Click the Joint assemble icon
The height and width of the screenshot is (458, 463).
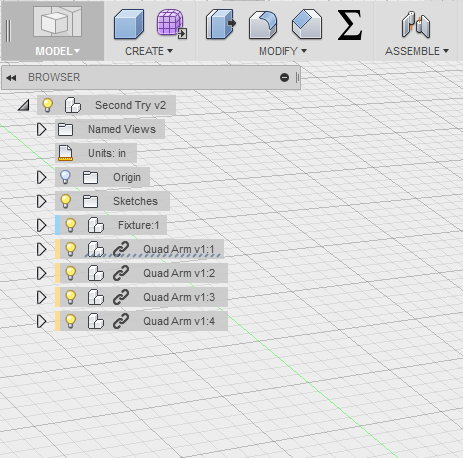point(416,24)
